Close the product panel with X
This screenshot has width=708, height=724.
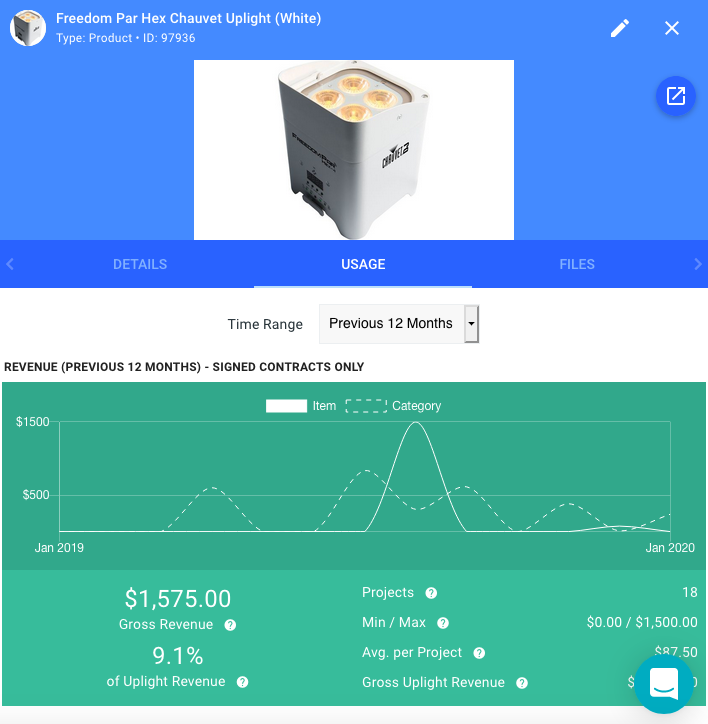click(x=672, y=28)
